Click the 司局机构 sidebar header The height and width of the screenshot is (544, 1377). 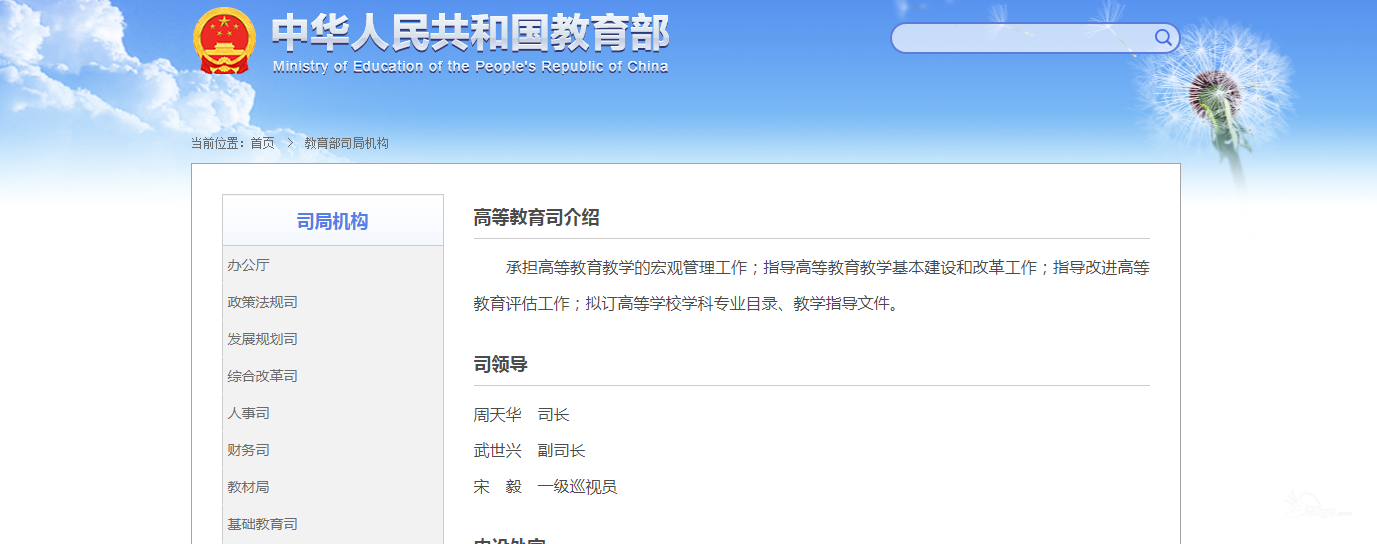click(x=332, y=222)
